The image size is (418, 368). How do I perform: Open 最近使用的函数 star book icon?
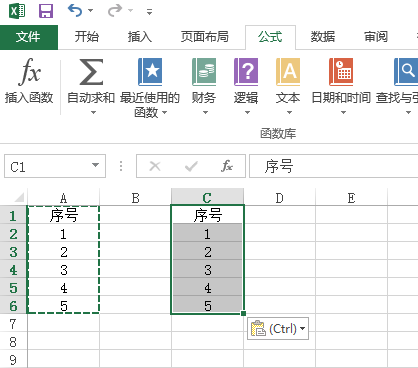click(x=150, y=72)
